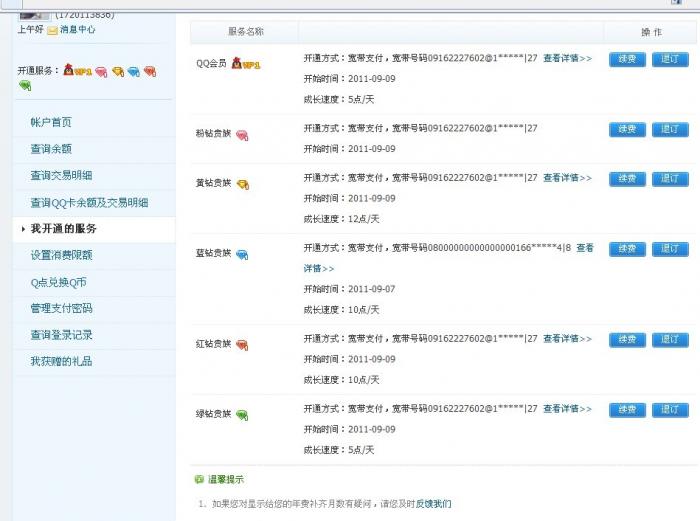The width and height of the screenshot is (700, 521).
Task: Open 查询登录记录 in sidebar
Action: (x=61, y=335)
